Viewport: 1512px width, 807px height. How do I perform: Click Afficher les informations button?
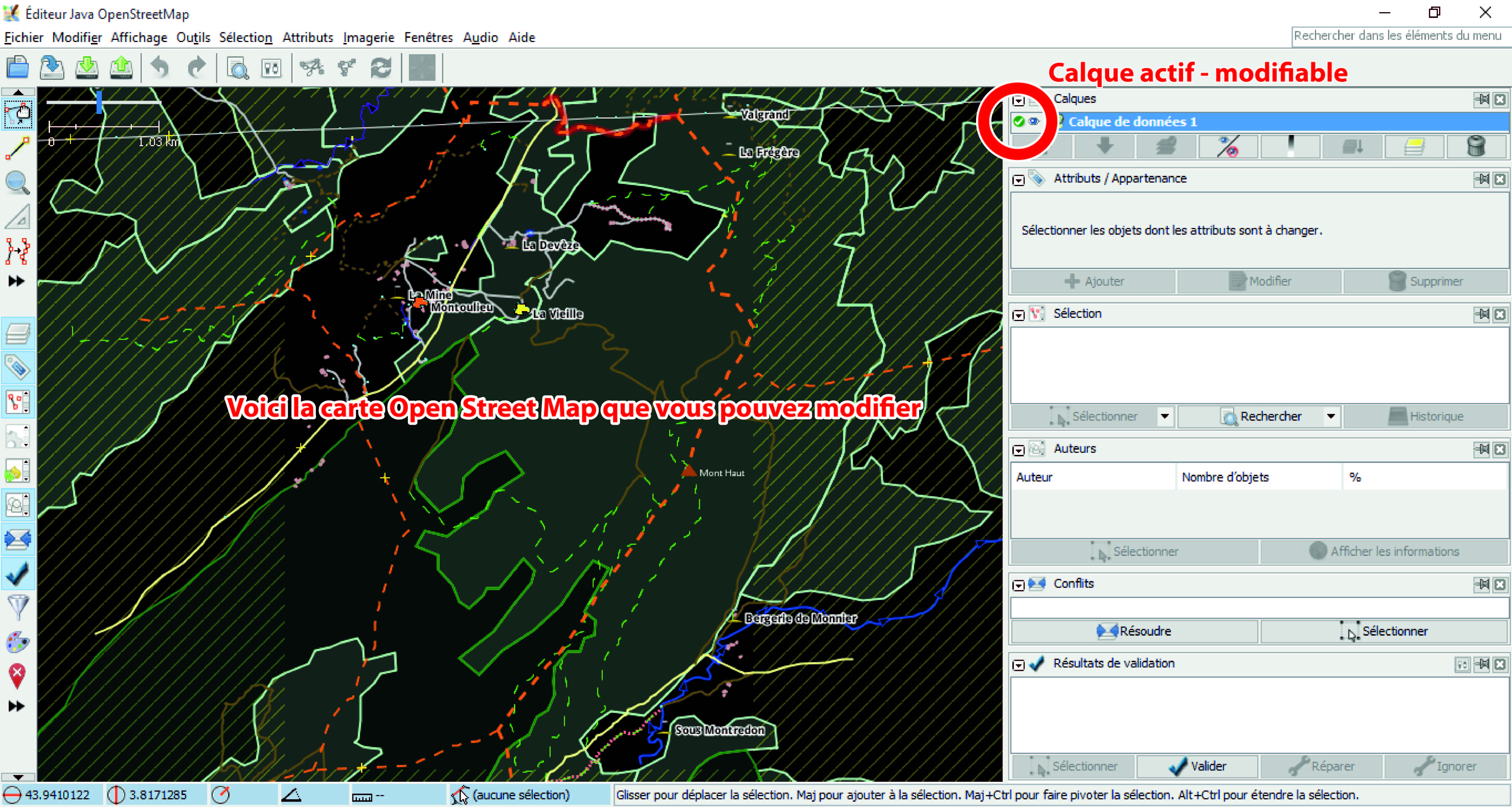point(1384,551)
